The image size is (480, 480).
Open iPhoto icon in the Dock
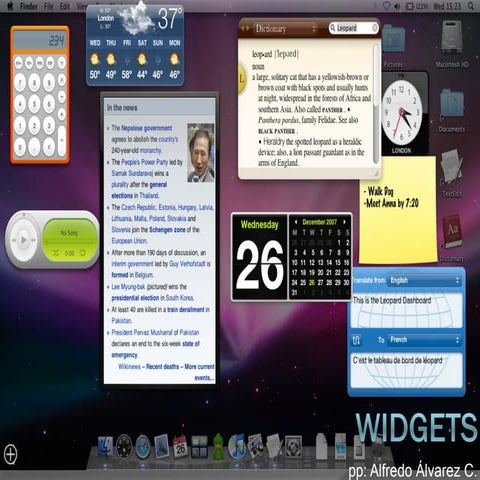coord(256,446)
